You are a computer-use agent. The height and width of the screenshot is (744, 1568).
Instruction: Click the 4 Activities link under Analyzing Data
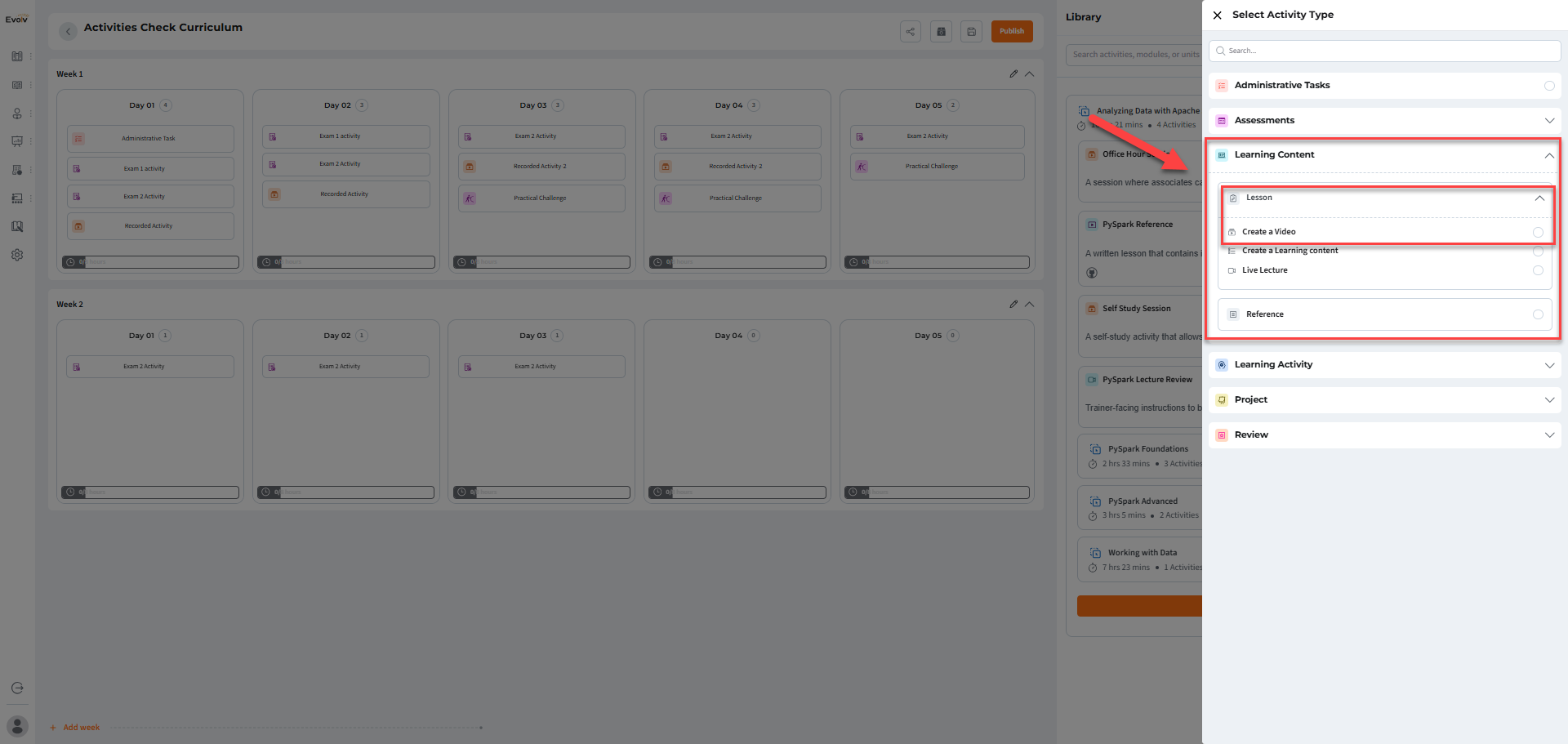1176,125
